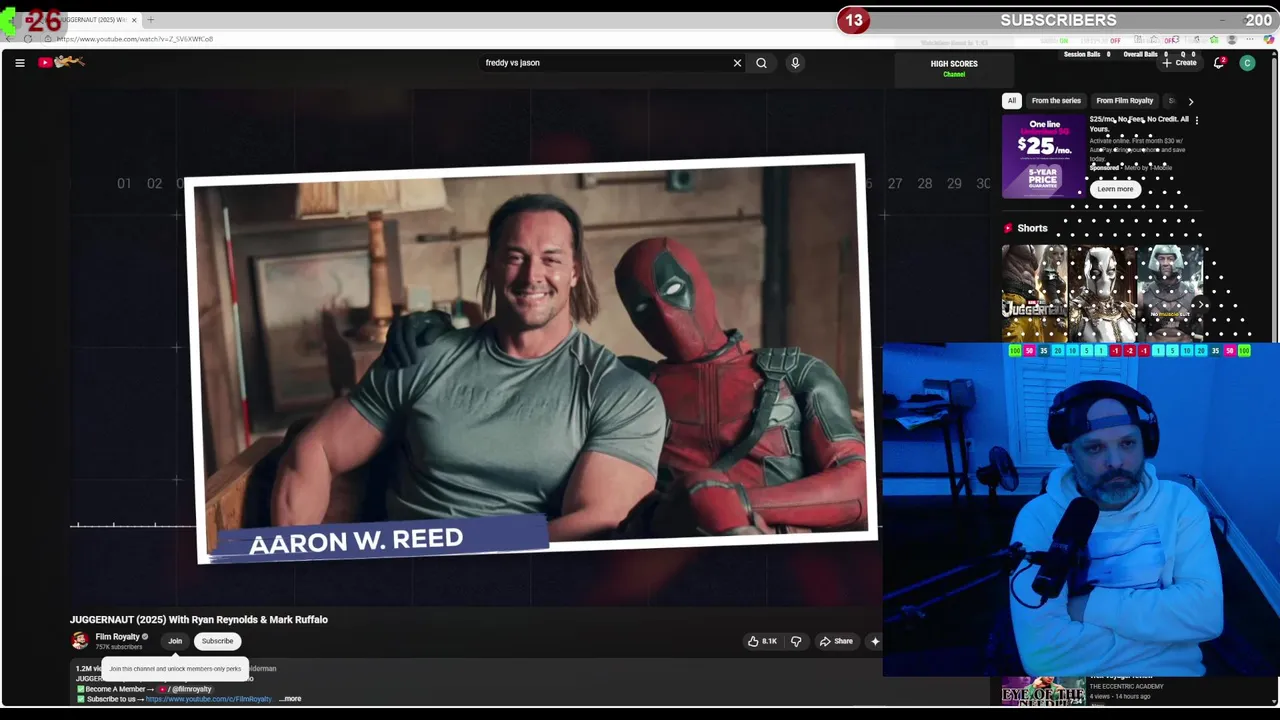
Task: Click the video title JUGGERNAUT (2025)
Action: coord(199,620)
